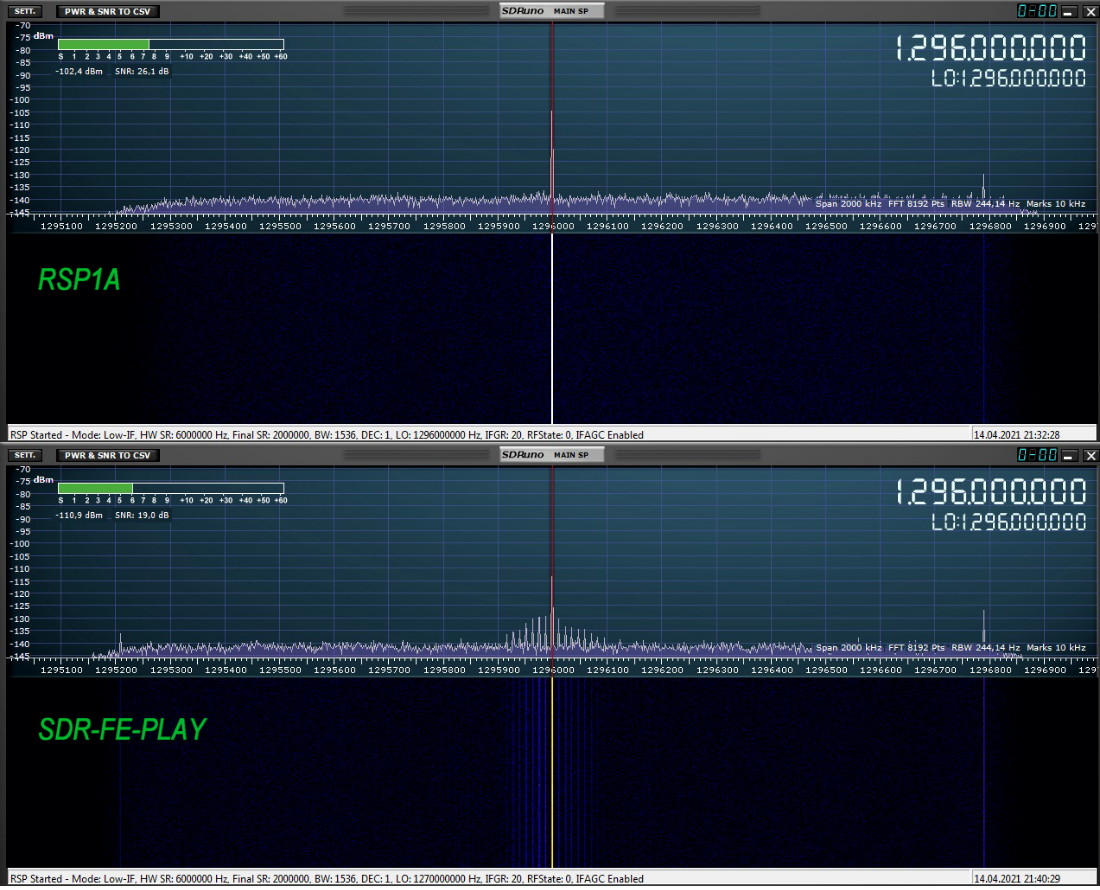This screenshot has width=1100, height=890.
Task: Click status text with LO: 1296000000 Hz
Action: (x=326, y=435)
